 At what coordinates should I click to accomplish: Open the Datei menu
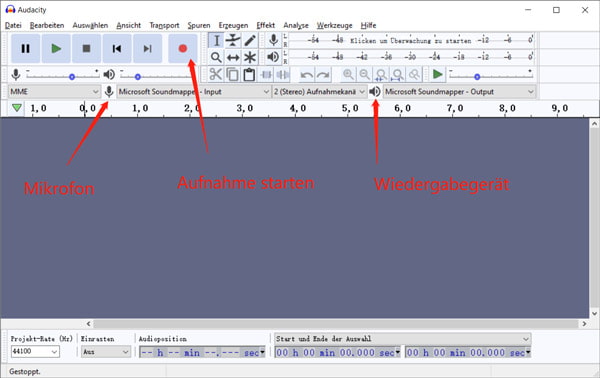click(13, 25)
